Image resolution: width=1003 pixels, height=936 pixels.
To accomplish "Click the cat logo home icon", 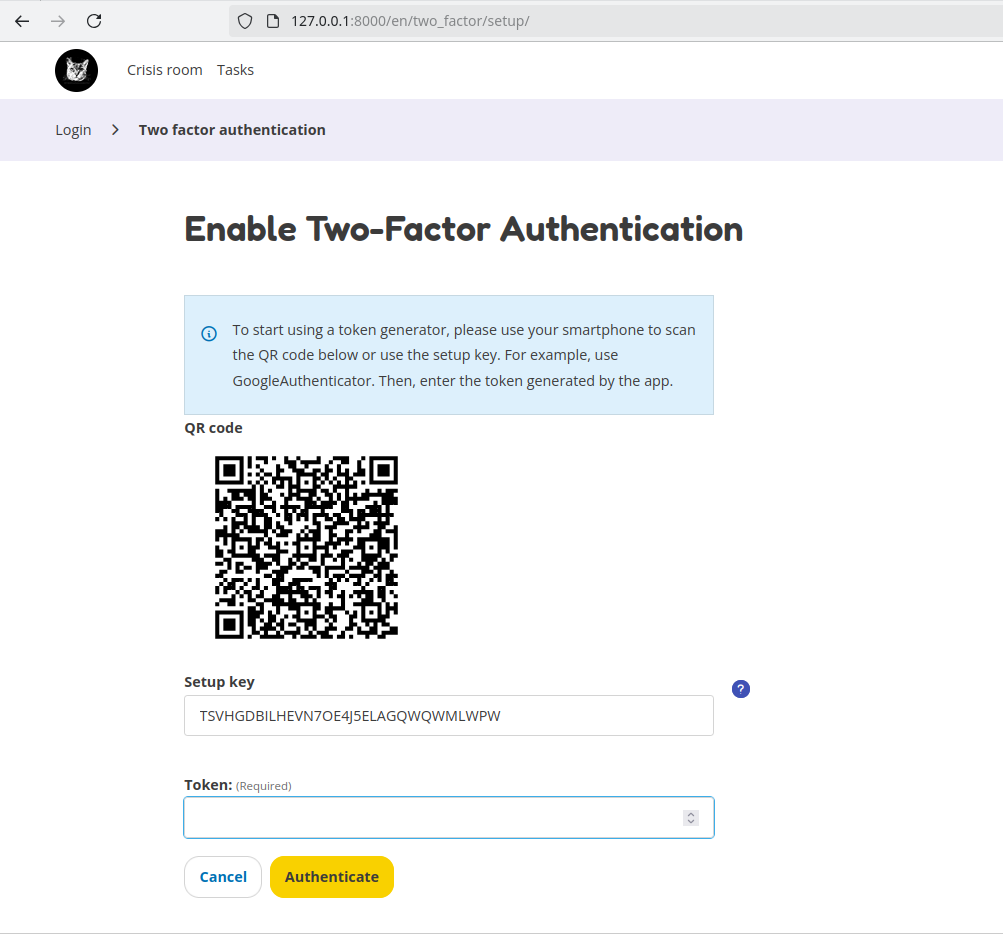I will 76,70.
